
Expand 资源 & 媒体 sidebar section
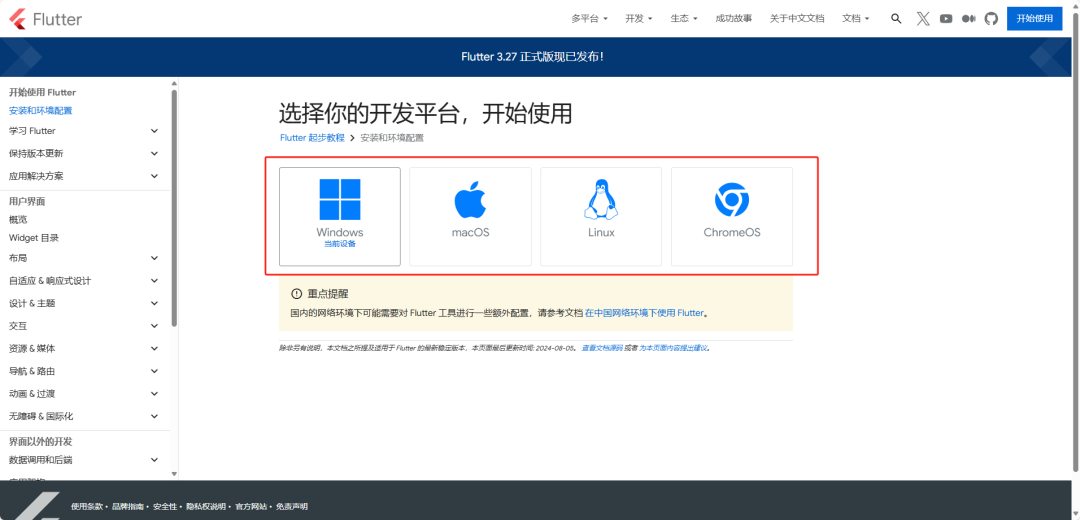[x=84, y=349]
